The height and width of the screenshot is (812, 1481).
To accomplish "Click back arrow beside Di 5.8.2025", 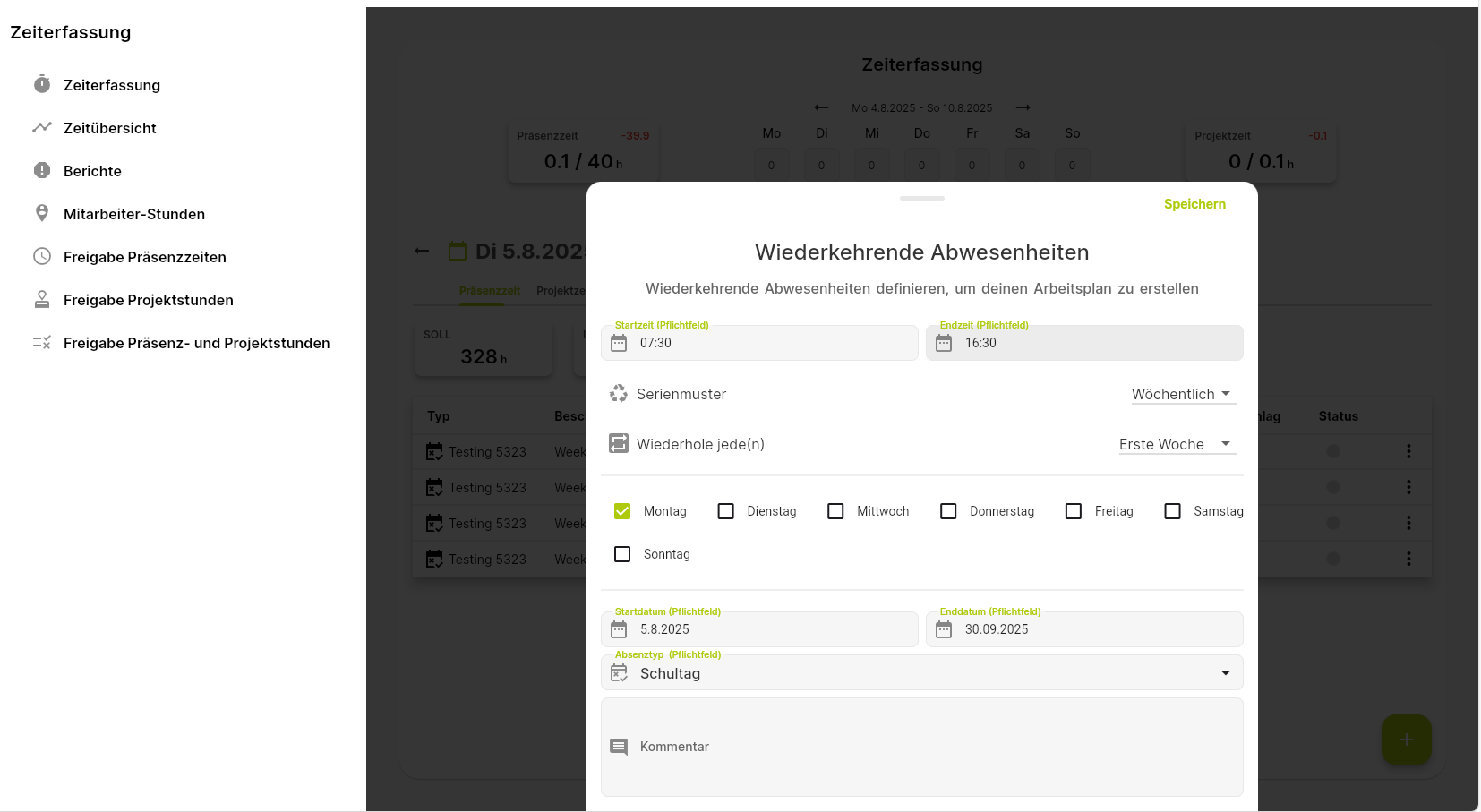I will tap(422, 251).
